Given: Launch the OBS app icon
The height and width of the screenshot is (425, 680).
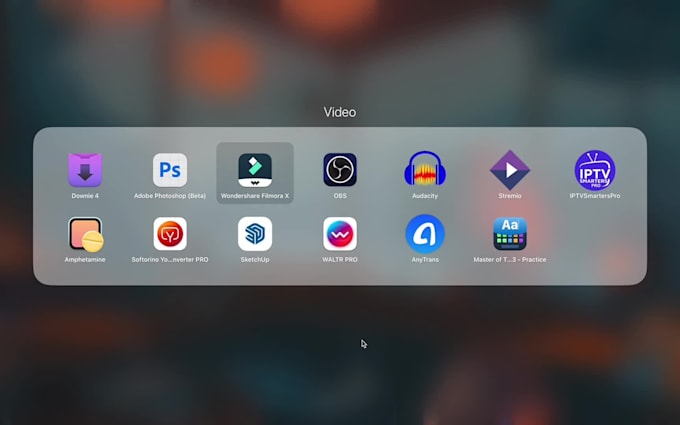Looking at the screenshot, I should coord(340,170).
